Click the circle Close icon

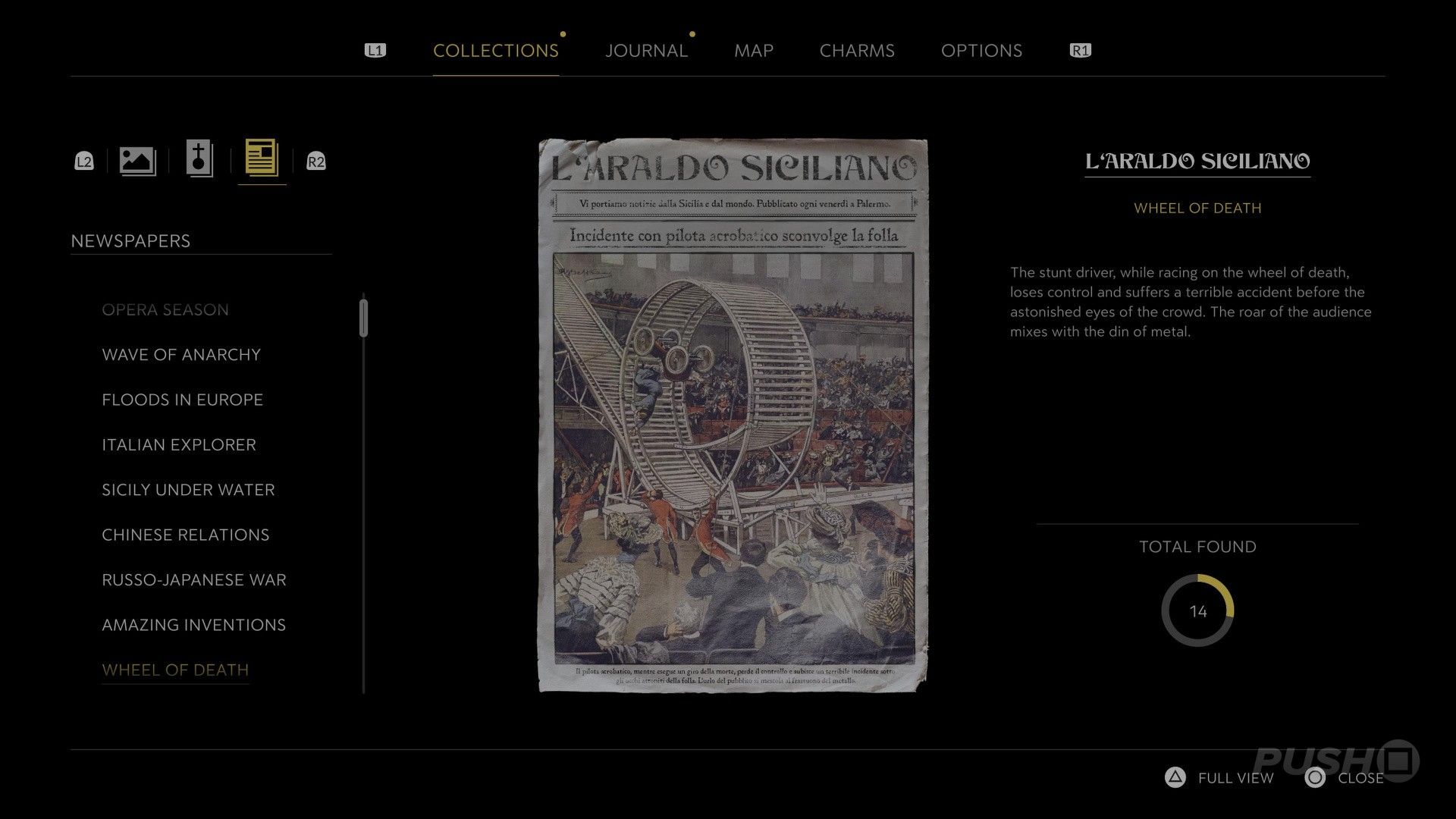pyautogui.click(x=1315, y=777)
